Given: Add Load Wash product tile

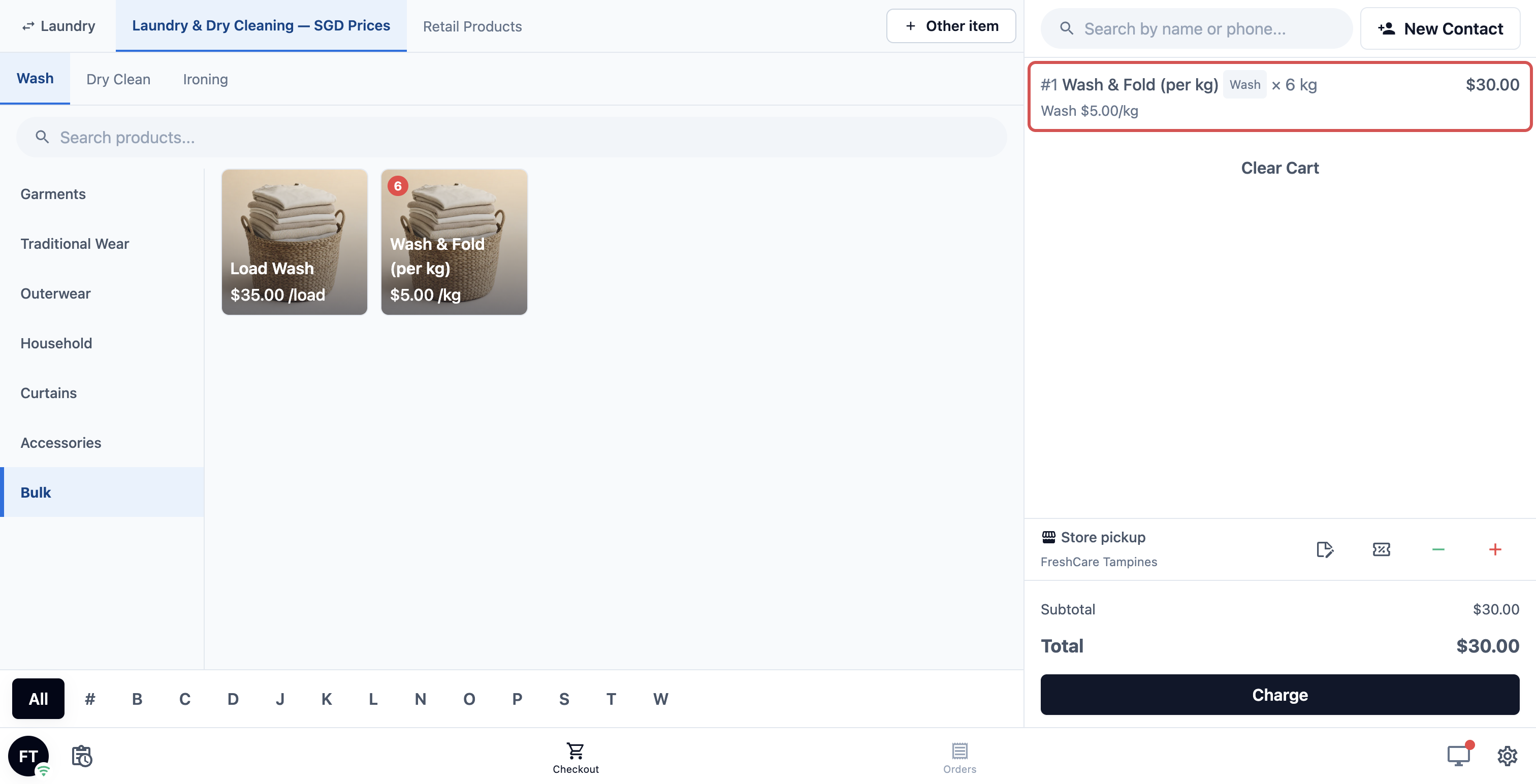Looking at the screenshot, I should [x=295, y=242].
